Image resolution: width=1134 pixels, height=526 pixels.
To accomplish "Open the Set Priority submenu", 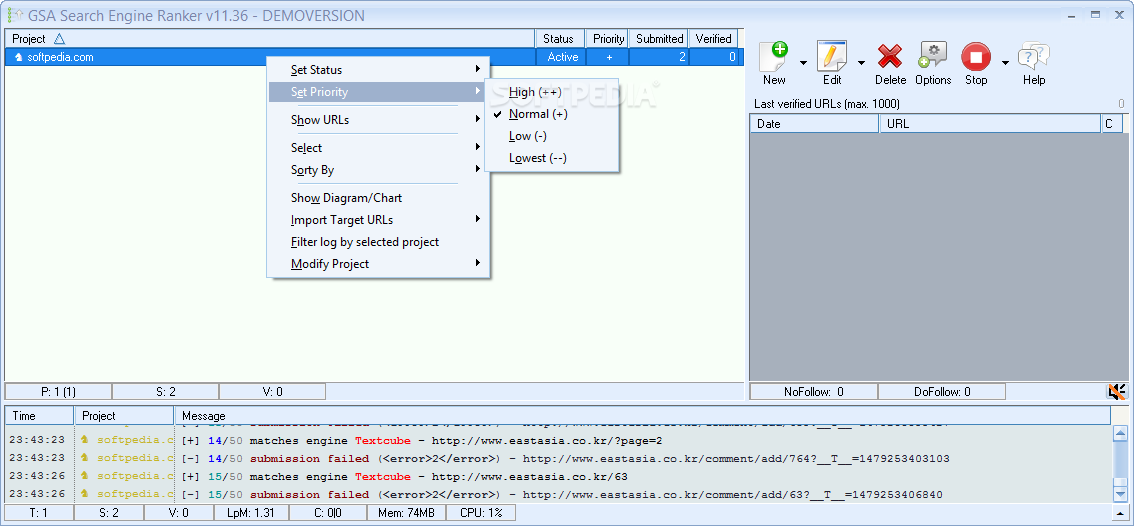I will coord(379,92).
